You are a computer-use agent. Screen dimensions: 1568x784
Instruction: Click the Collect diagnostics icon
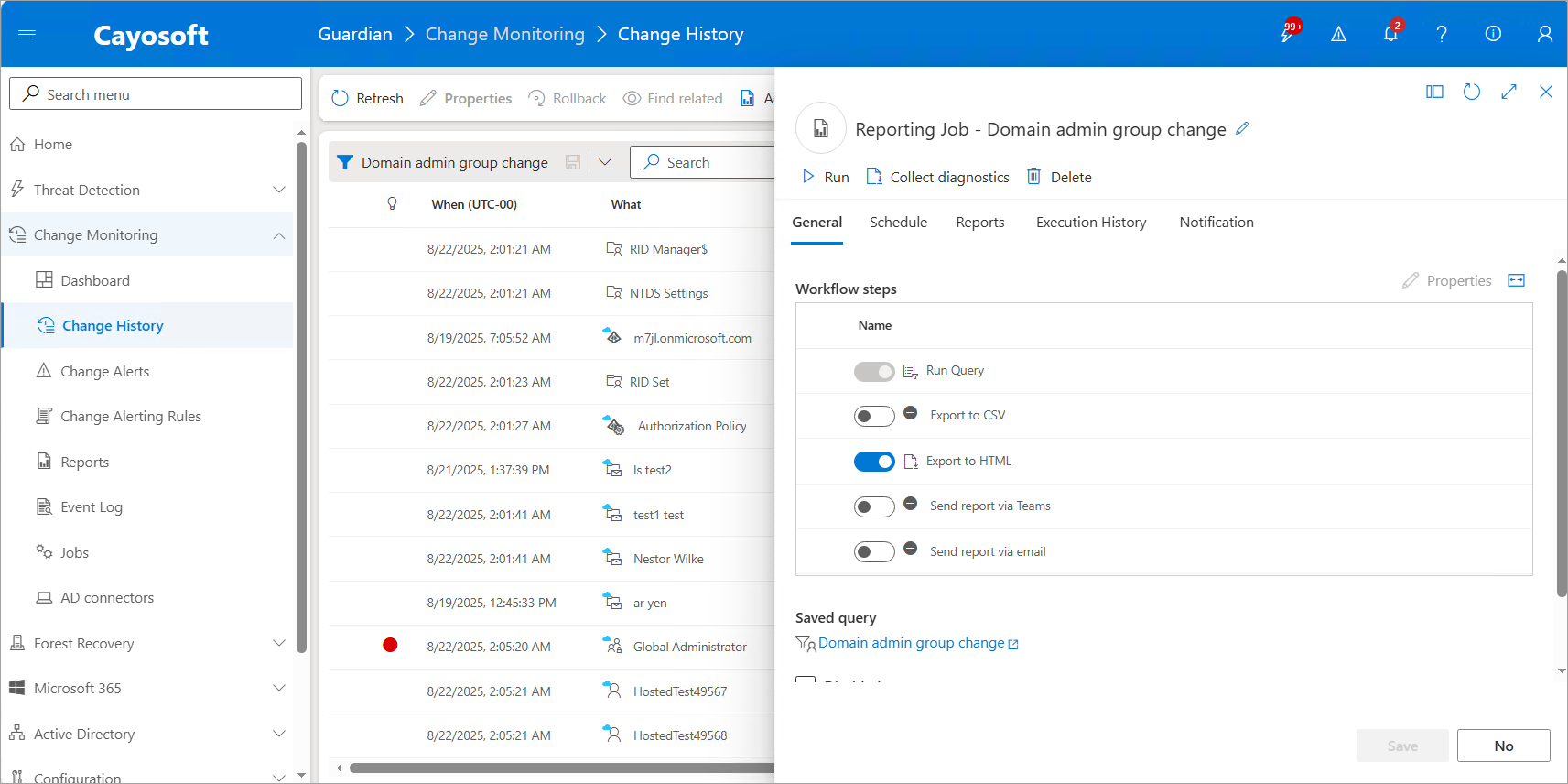874,176
